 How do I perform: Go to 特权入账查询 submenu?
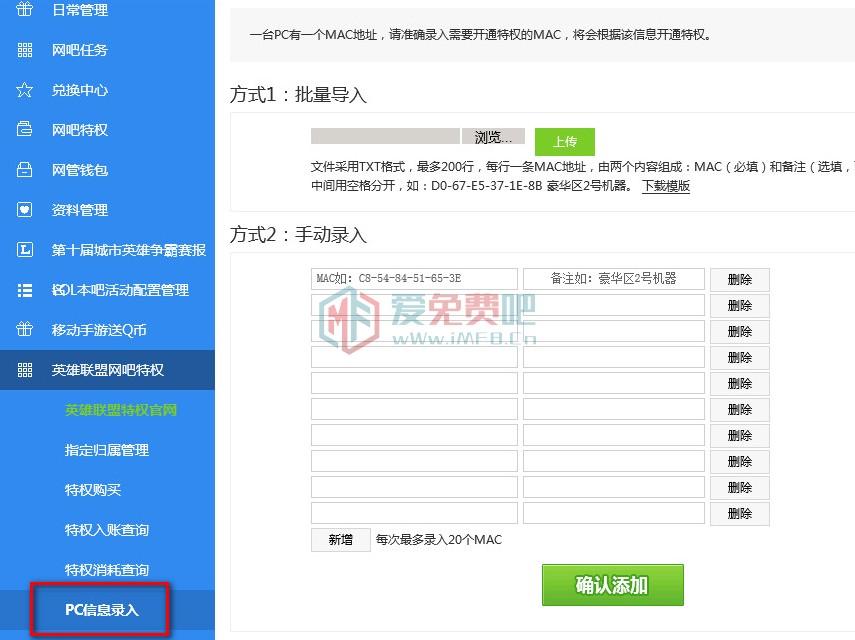tap(107, 530)
